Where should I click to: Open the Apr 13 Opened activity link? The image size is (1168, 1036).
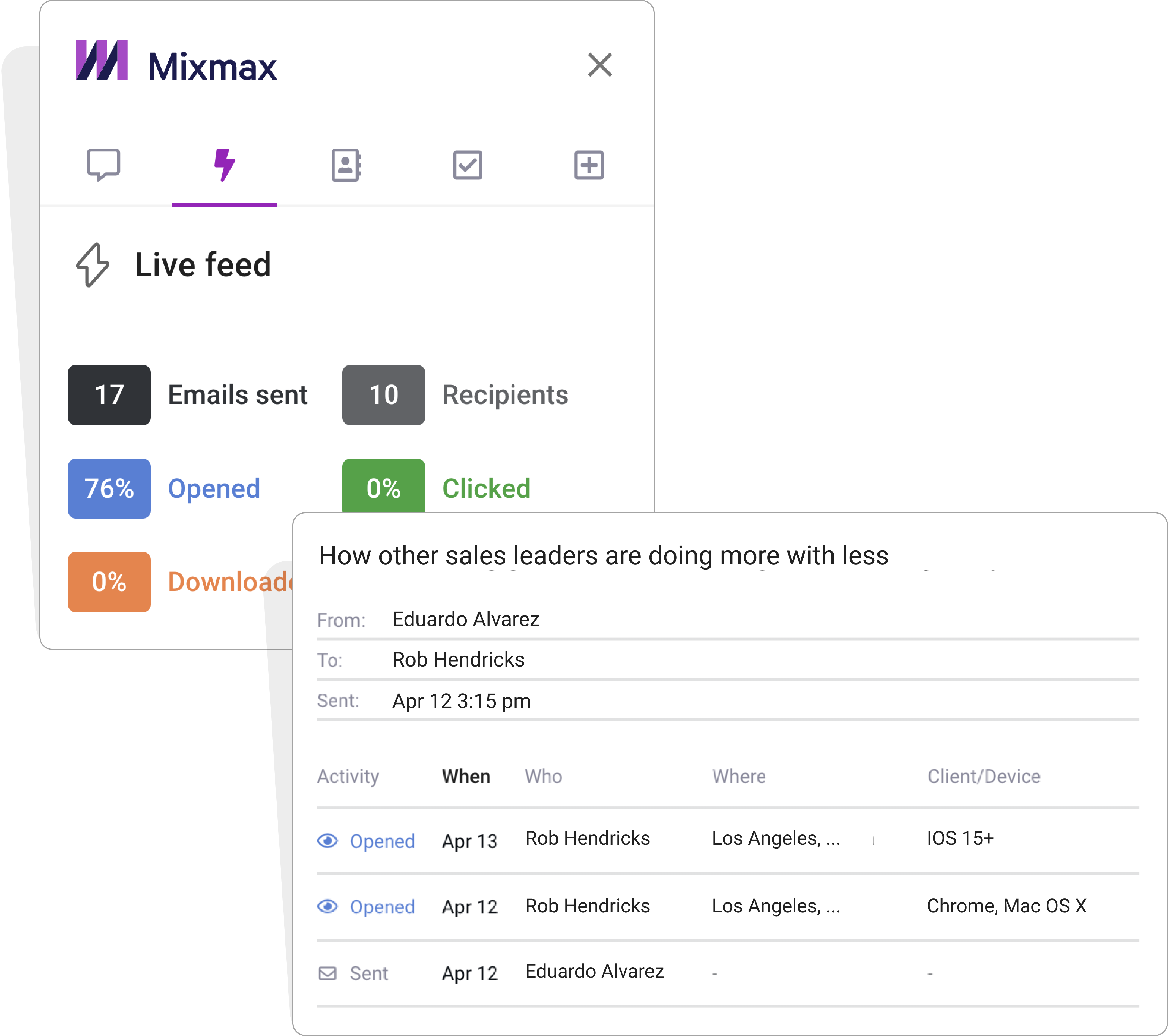coord(382,840)
